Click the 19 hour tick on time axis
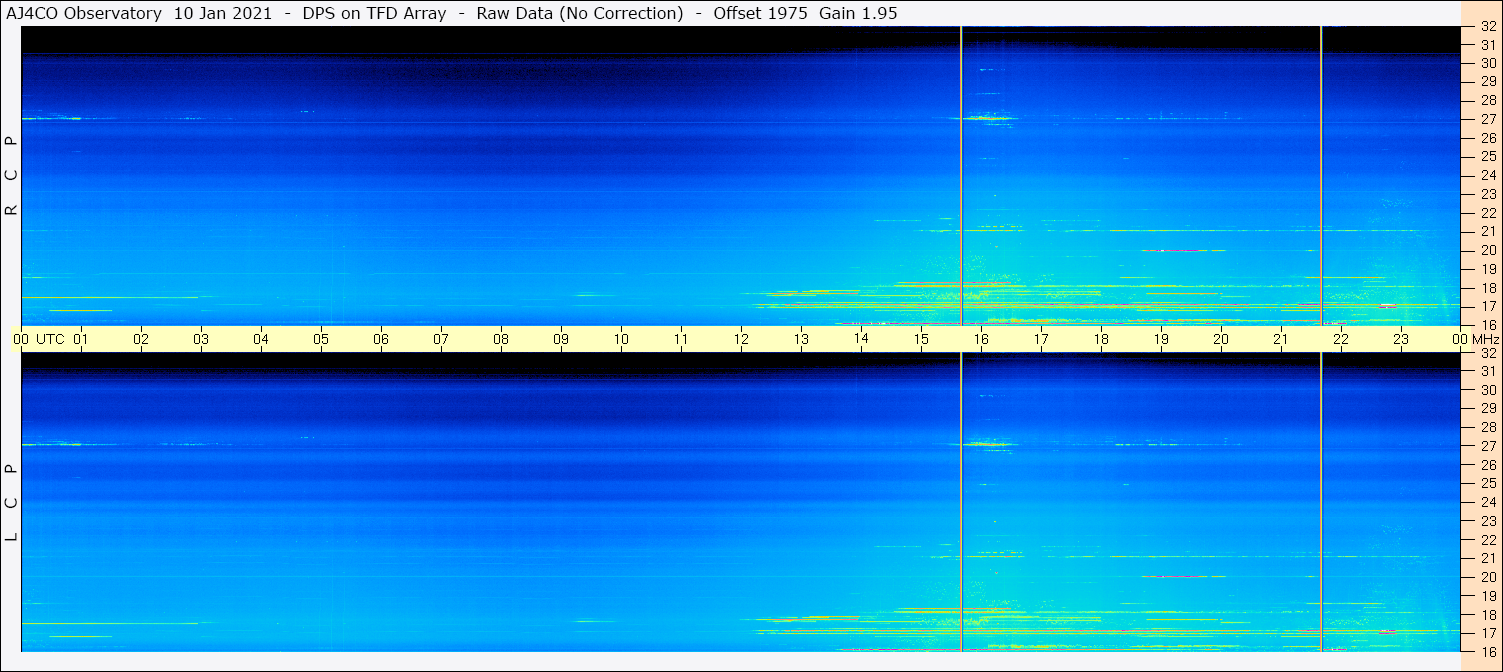The width and height of the screenshot is (1503, 672). [1161, 339]
